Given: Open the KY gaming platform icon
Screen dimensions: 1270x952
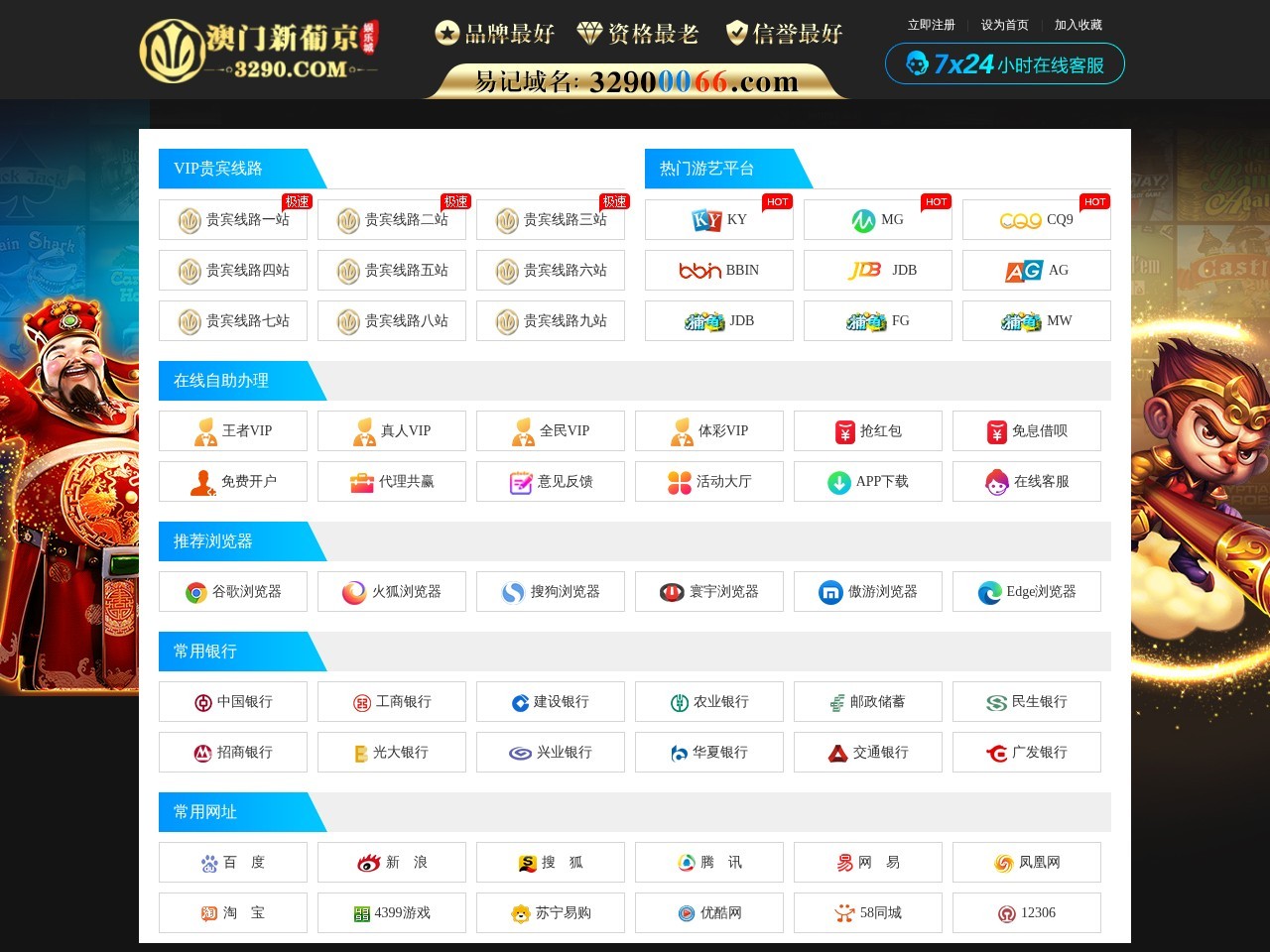Looking at the screenshot, I should click(706, 220).
